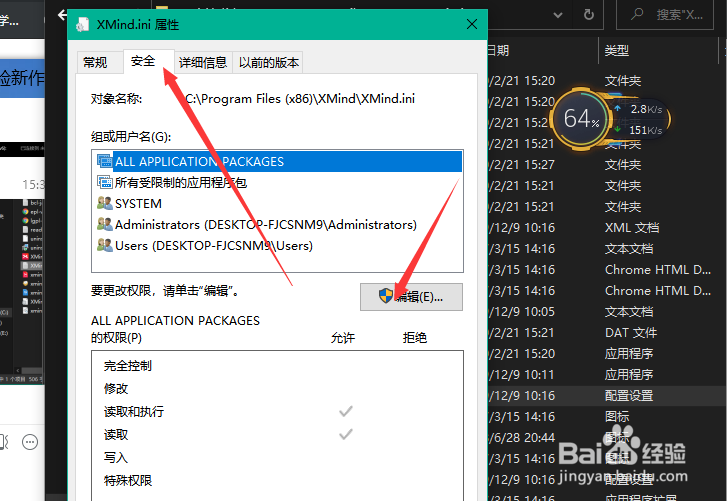The width and height of the screenshot is (727, 501).
Task: Click the allow checkmark for 读取
Action: point(346,434)
